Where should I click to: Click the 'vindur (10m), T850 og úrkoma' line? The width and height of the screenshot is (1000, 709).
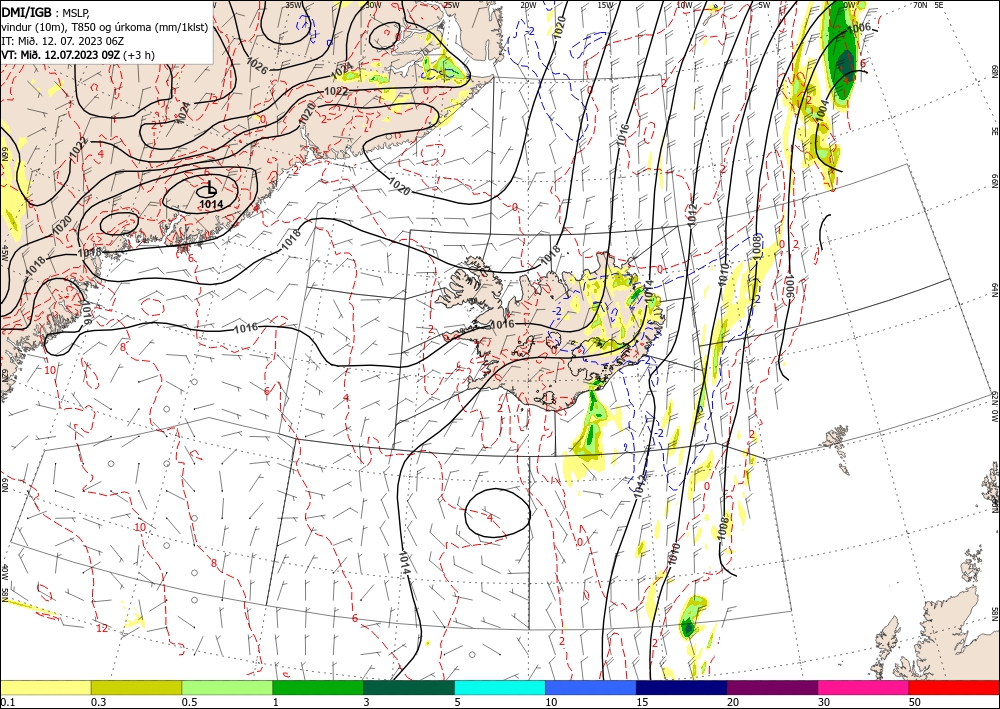[x=104, y=26]
